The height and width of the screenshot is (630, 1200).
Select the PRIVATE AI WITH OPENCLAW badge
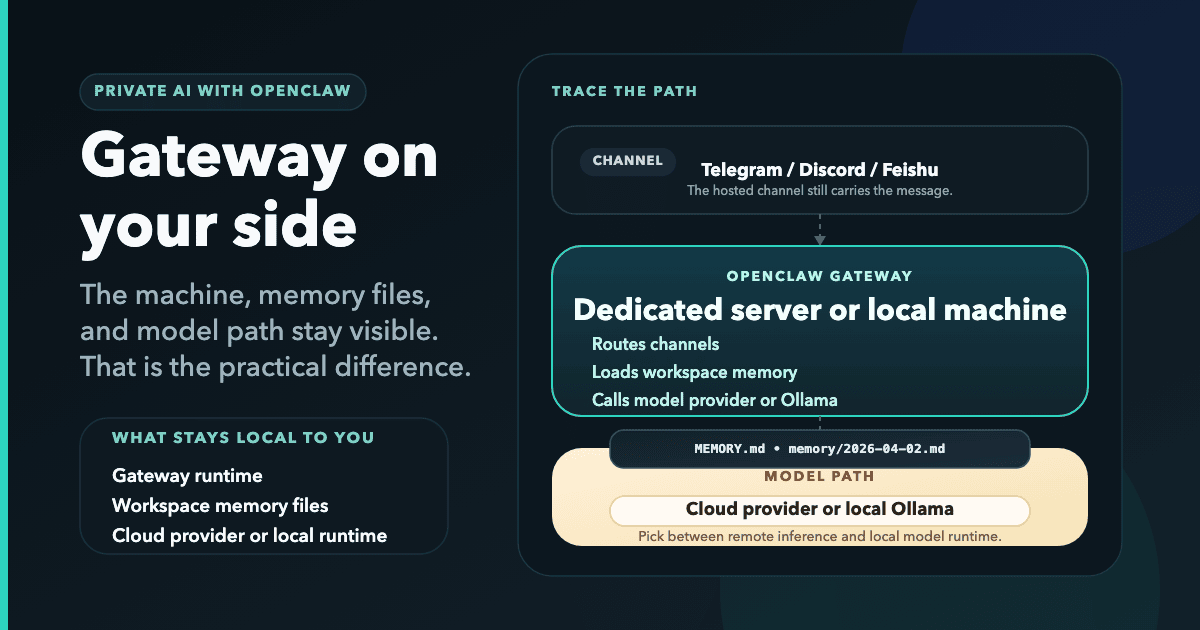[223, 91]
